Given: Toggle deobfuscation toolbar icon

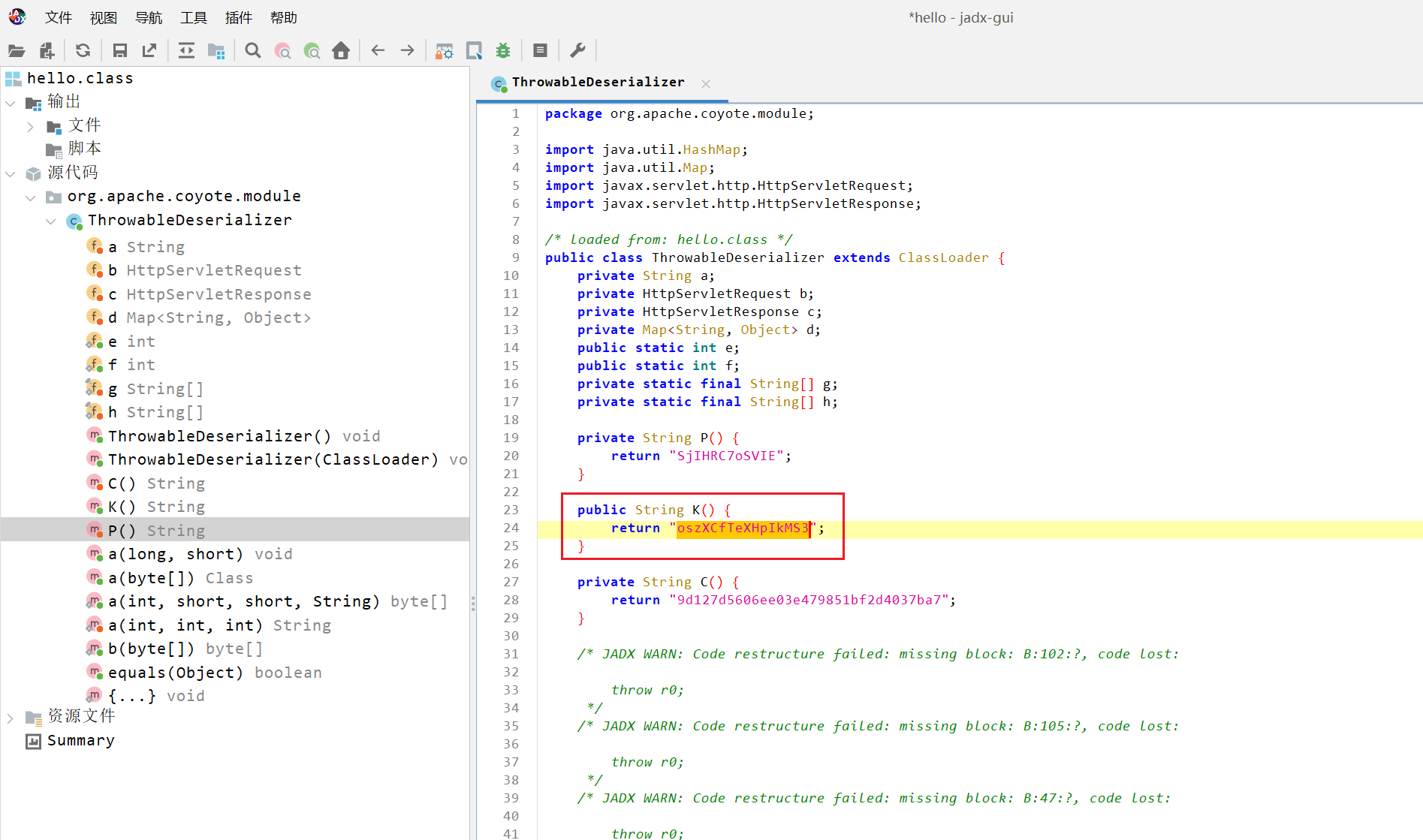Looking at the screenshot, I should (444, 50).
